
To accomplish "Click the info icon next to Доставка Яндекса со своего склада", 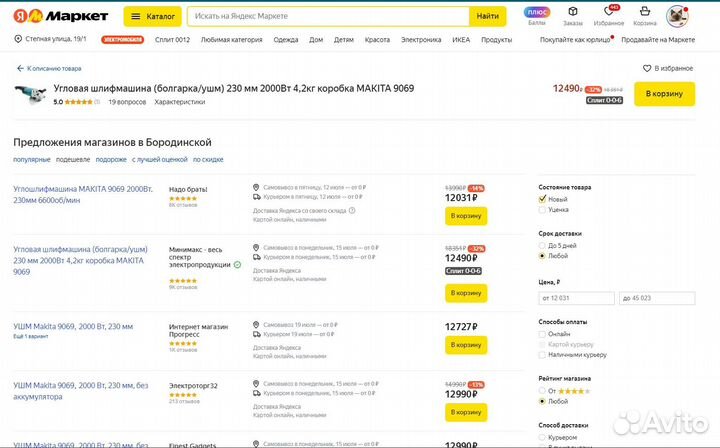I will (x=352, y=211).
